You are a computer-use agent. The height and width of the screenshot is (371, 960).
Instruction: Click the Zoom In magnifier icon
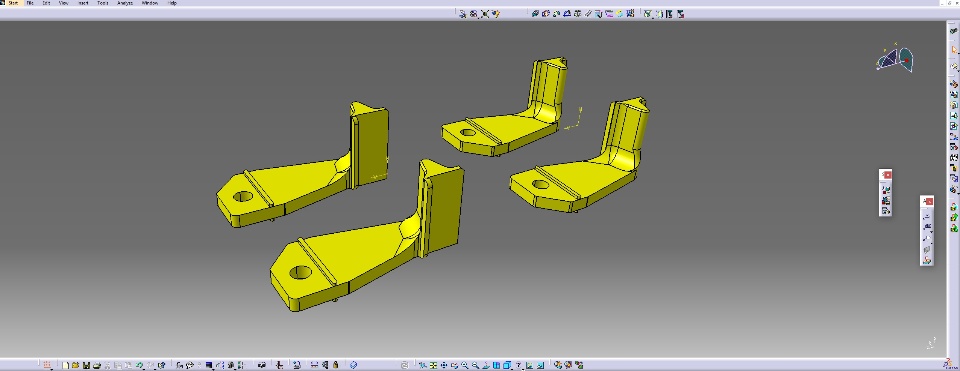[465, 365]
